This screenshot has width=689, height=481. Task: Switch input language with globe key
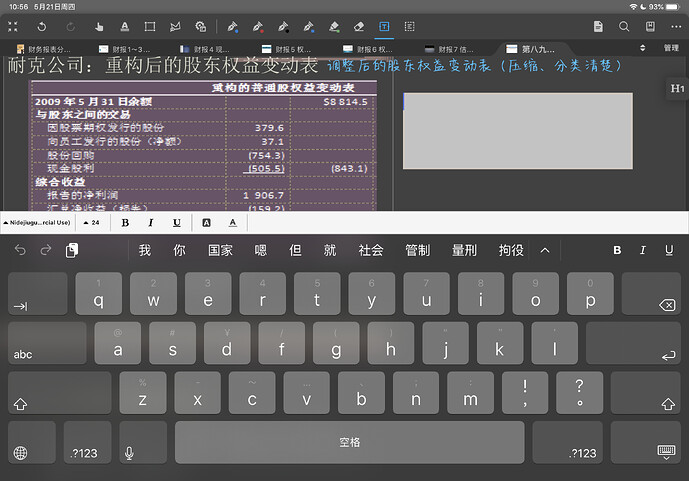pyautogui.click(x=32, y=442)
